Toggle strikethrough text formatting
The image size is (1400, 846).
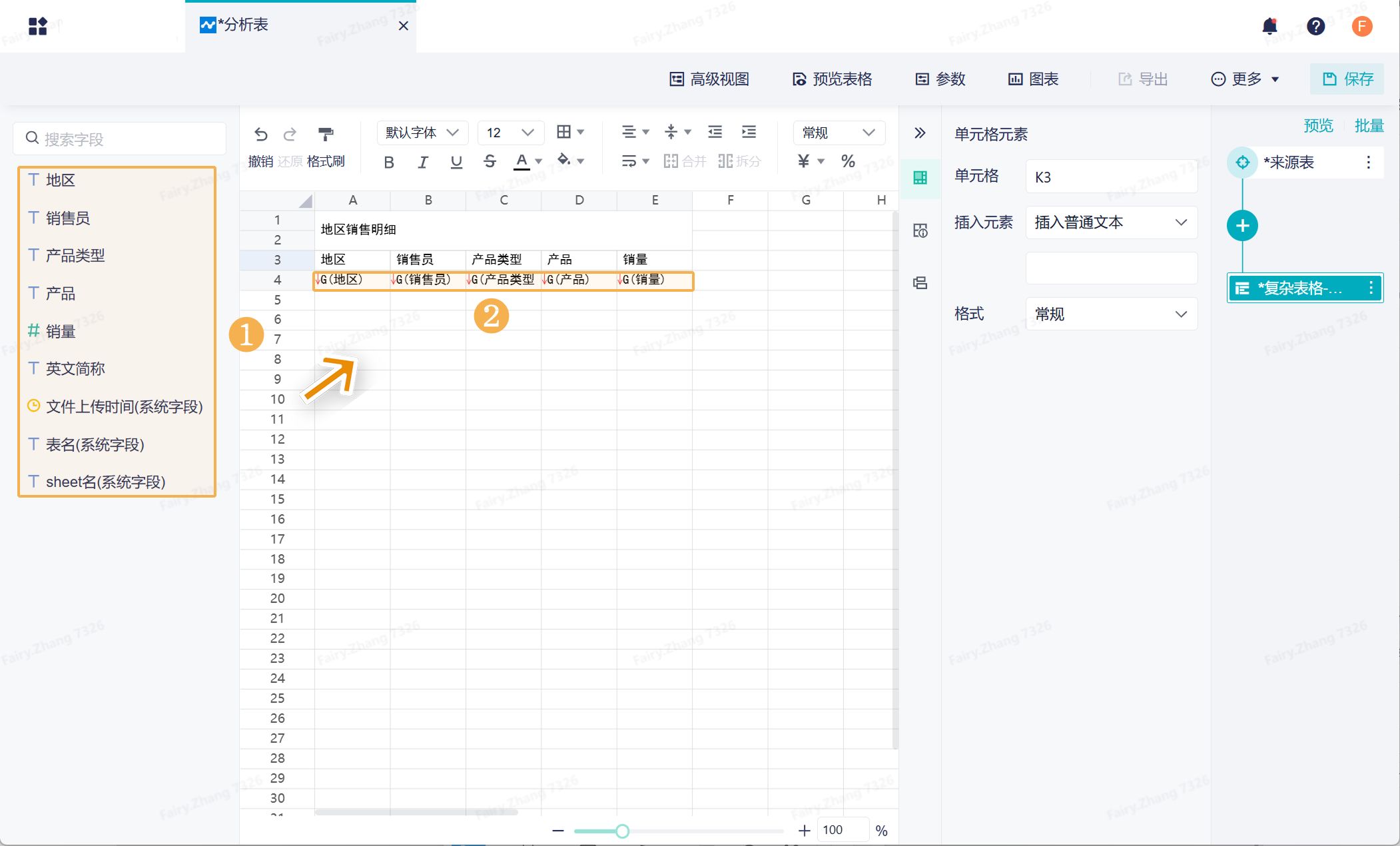490,161
